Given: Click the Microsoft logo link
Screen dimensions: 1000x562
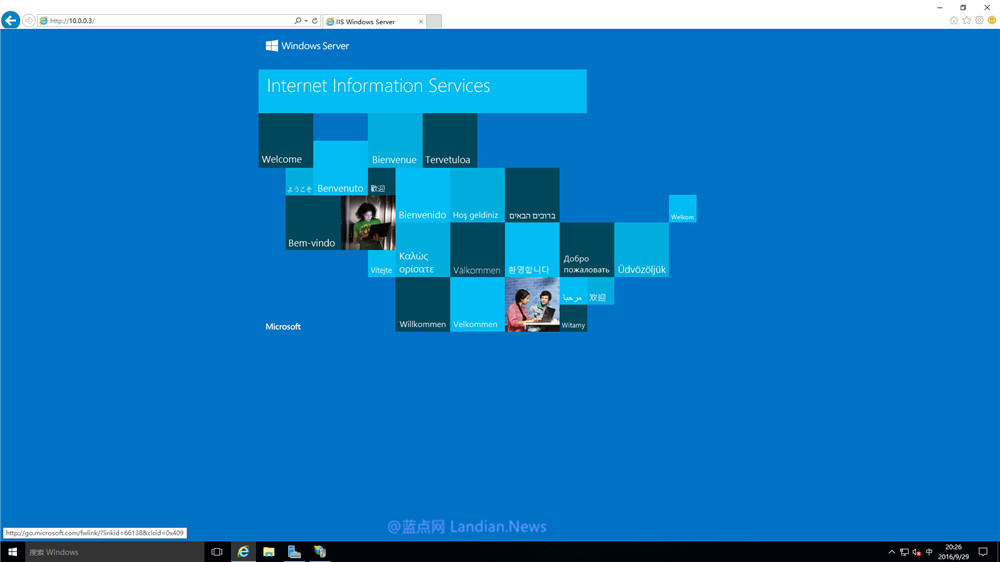Looking at the screenshot, I should point(283,327).
